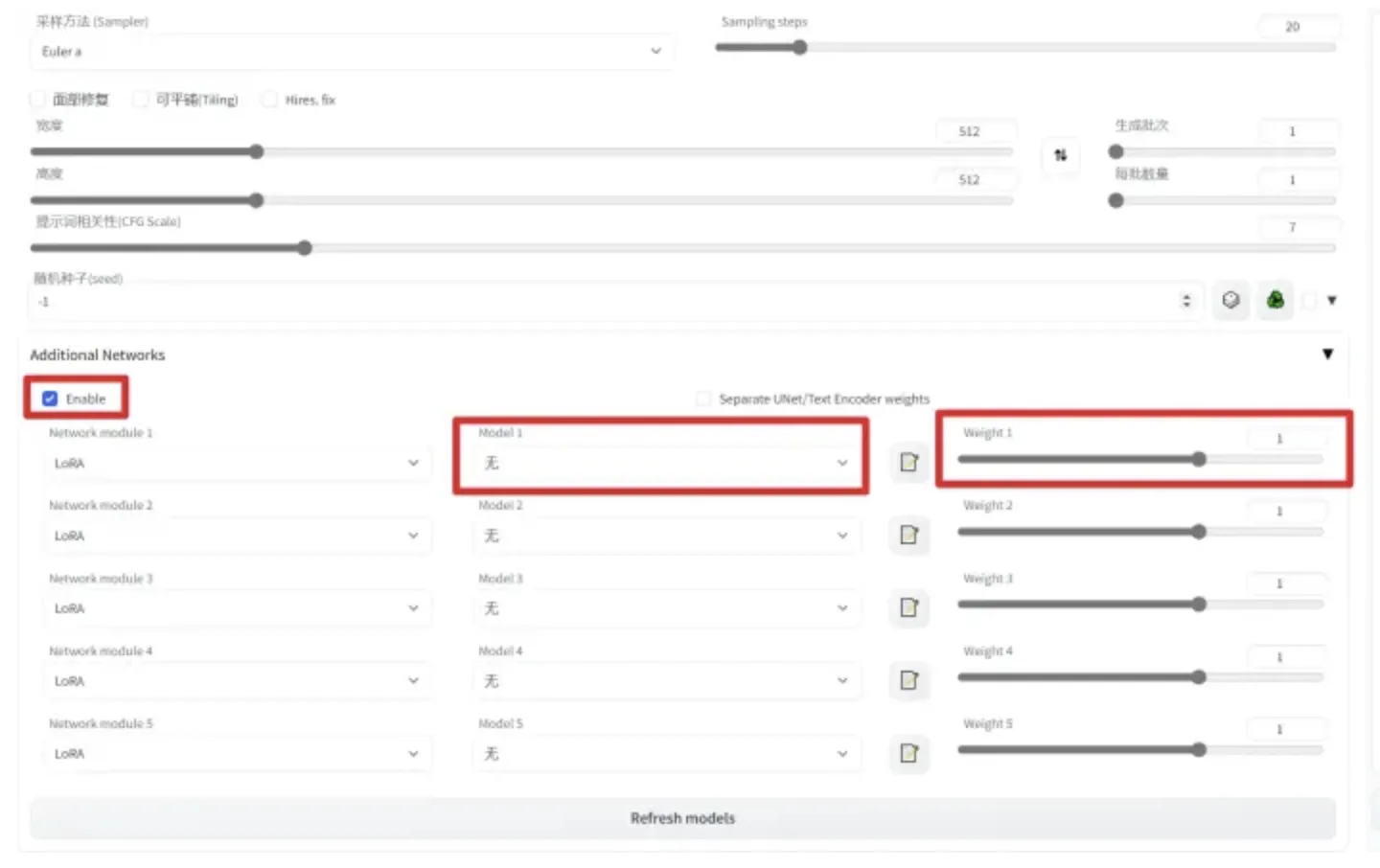Expand the extra seed options arrow

point(1331,301)
